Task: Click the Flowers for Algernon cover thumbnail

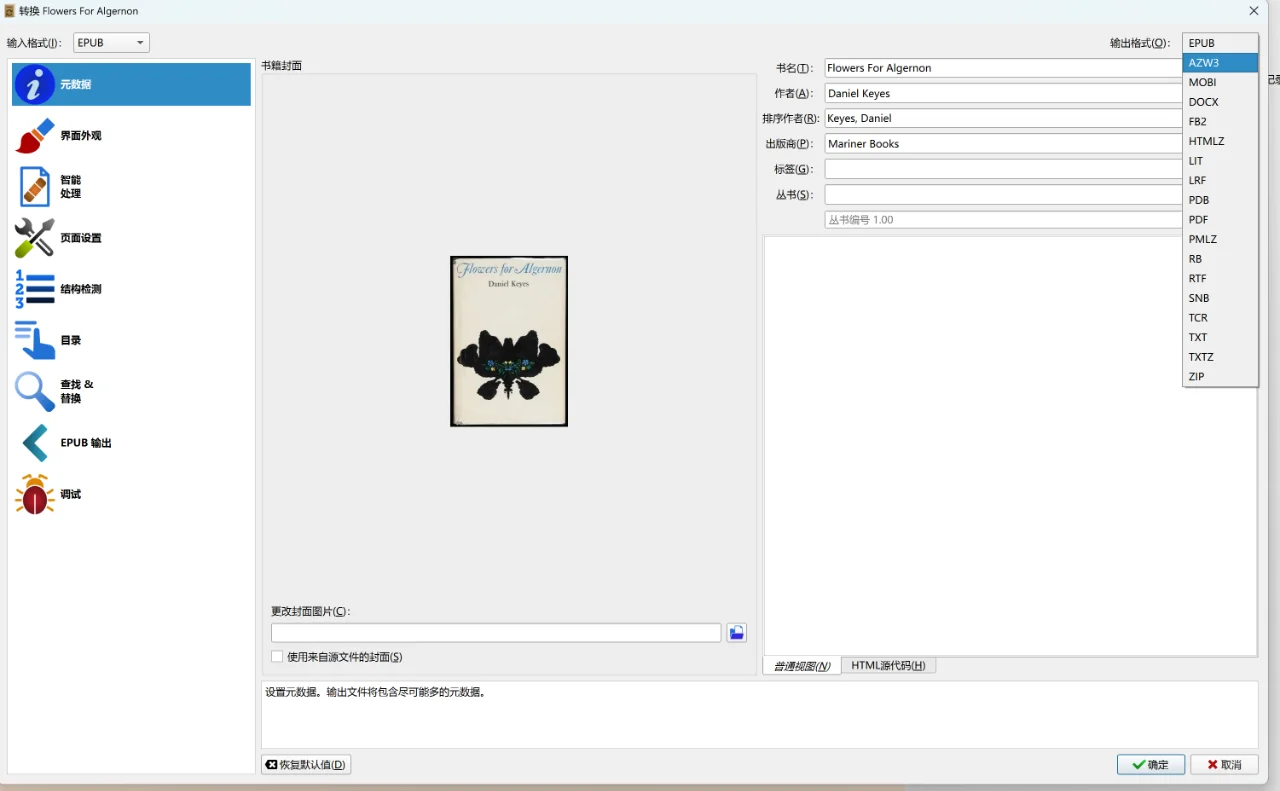Action: pos(509,341)
